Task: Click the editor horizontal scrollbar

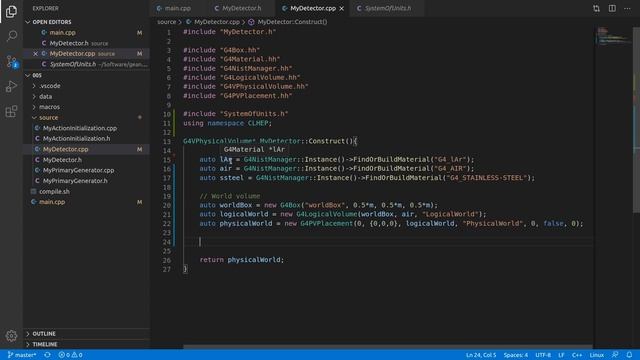Action: click(388, 347)
